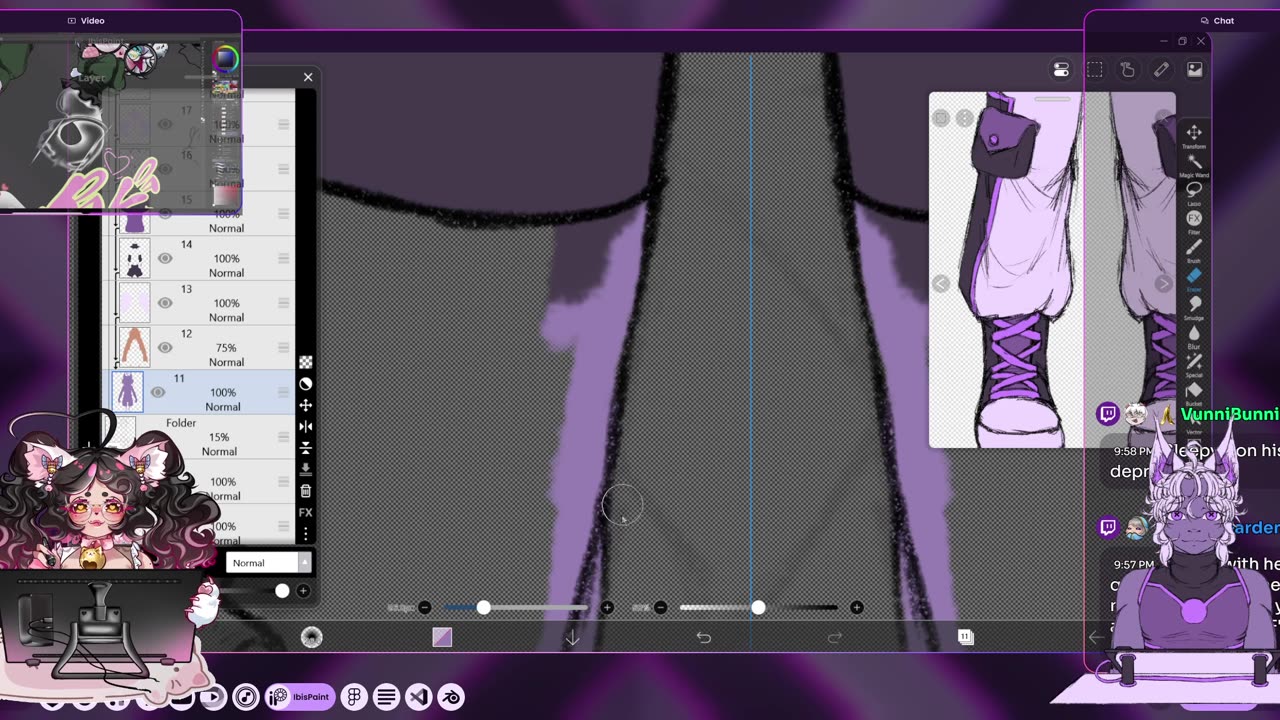The height and width of the screenshot is (720, 1280).
Task: Open layer FX in layer sidebar
Action: [306, 513]
